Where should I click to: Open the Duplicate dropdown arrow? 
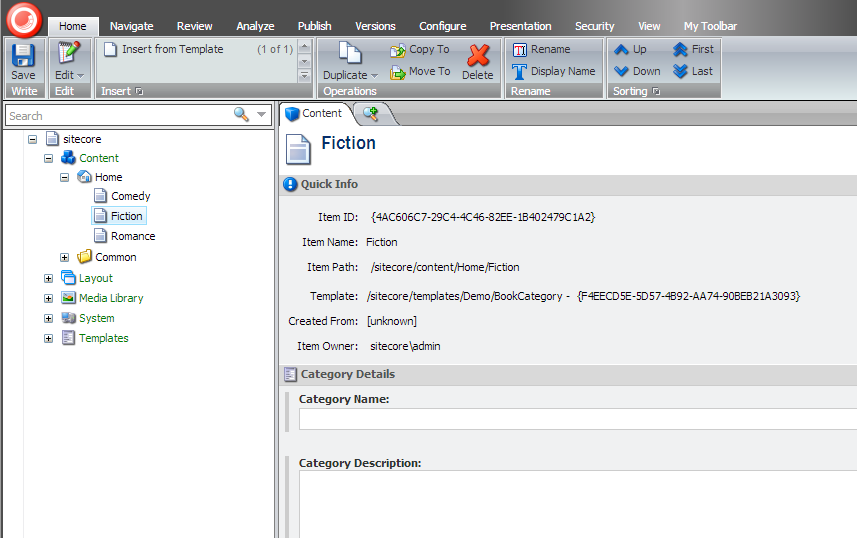pyautogui.click(x=374, y=76)
